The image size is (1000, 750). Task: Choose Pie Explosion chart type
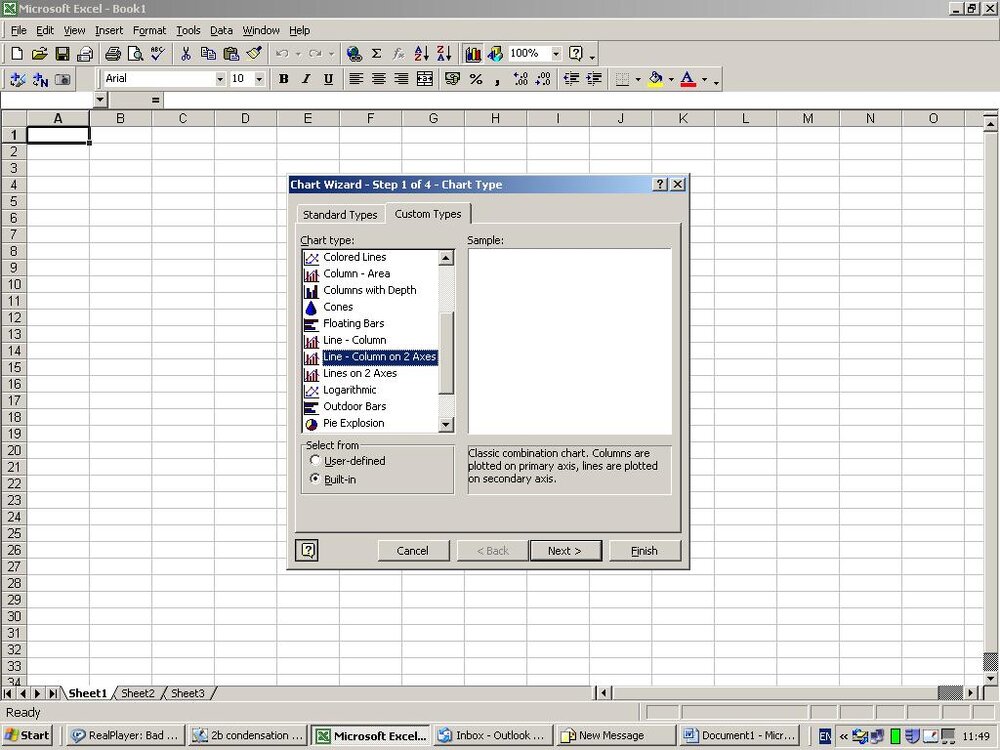coord(353,423)
